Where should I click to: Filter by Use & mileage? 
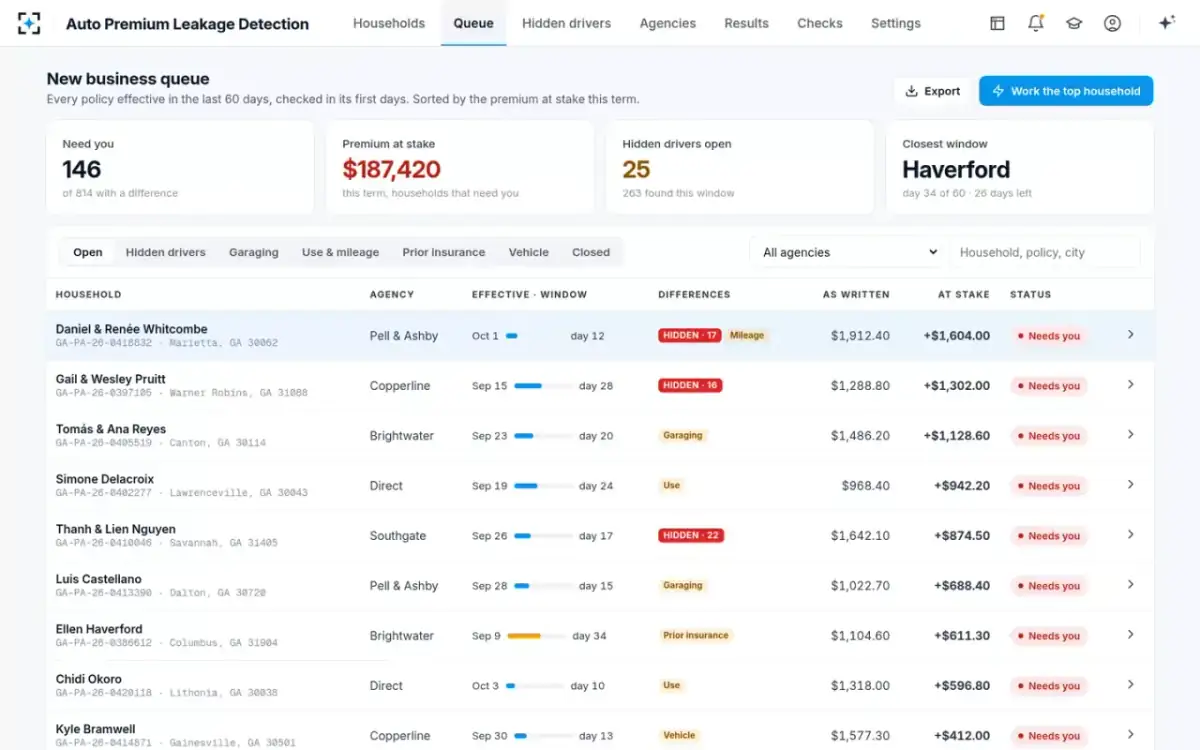pos(341,252)
